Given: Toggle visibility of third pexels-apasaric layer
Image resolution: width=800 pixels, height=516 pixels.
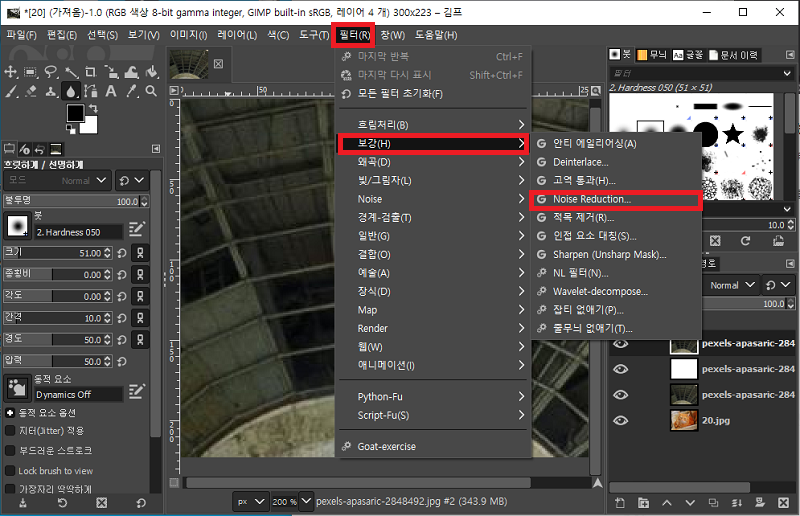Looking at the screenshot, I should [620, 395].
